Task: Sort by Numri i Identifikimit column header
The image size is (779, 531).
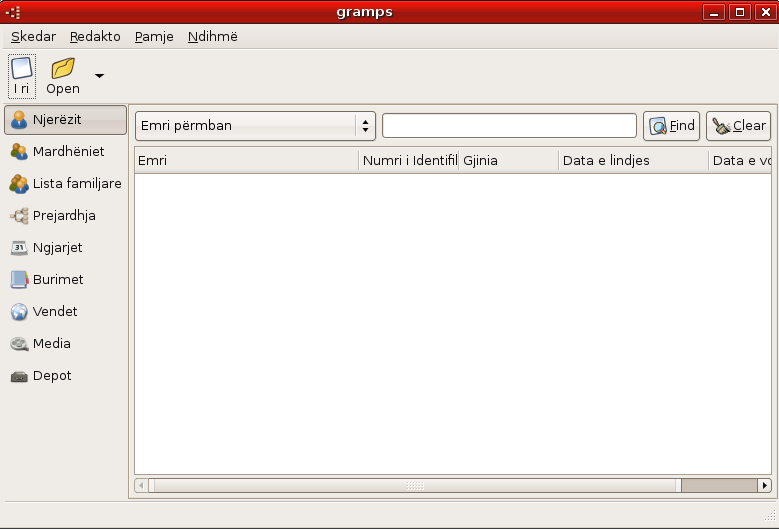Action: coord(408,160)
